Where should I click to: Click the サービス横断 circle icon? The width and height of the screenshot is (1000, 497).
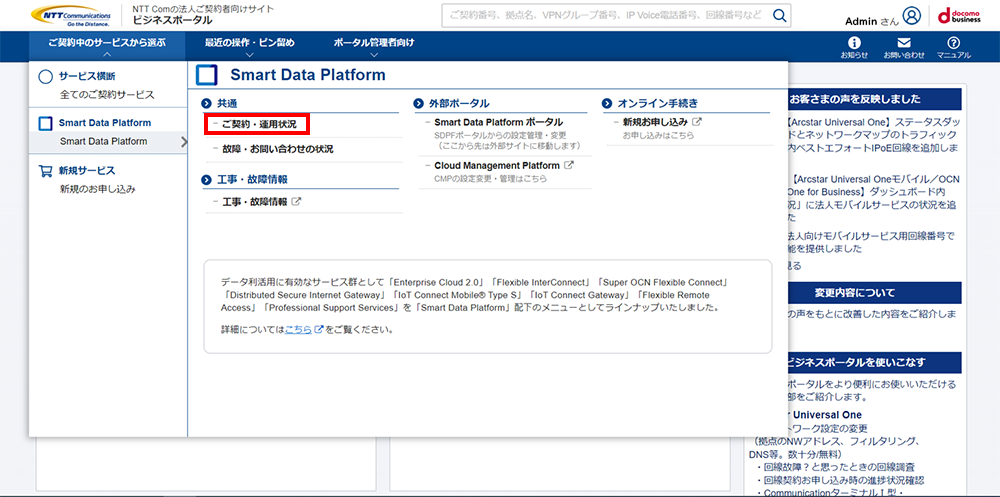(x=45, y=77)
